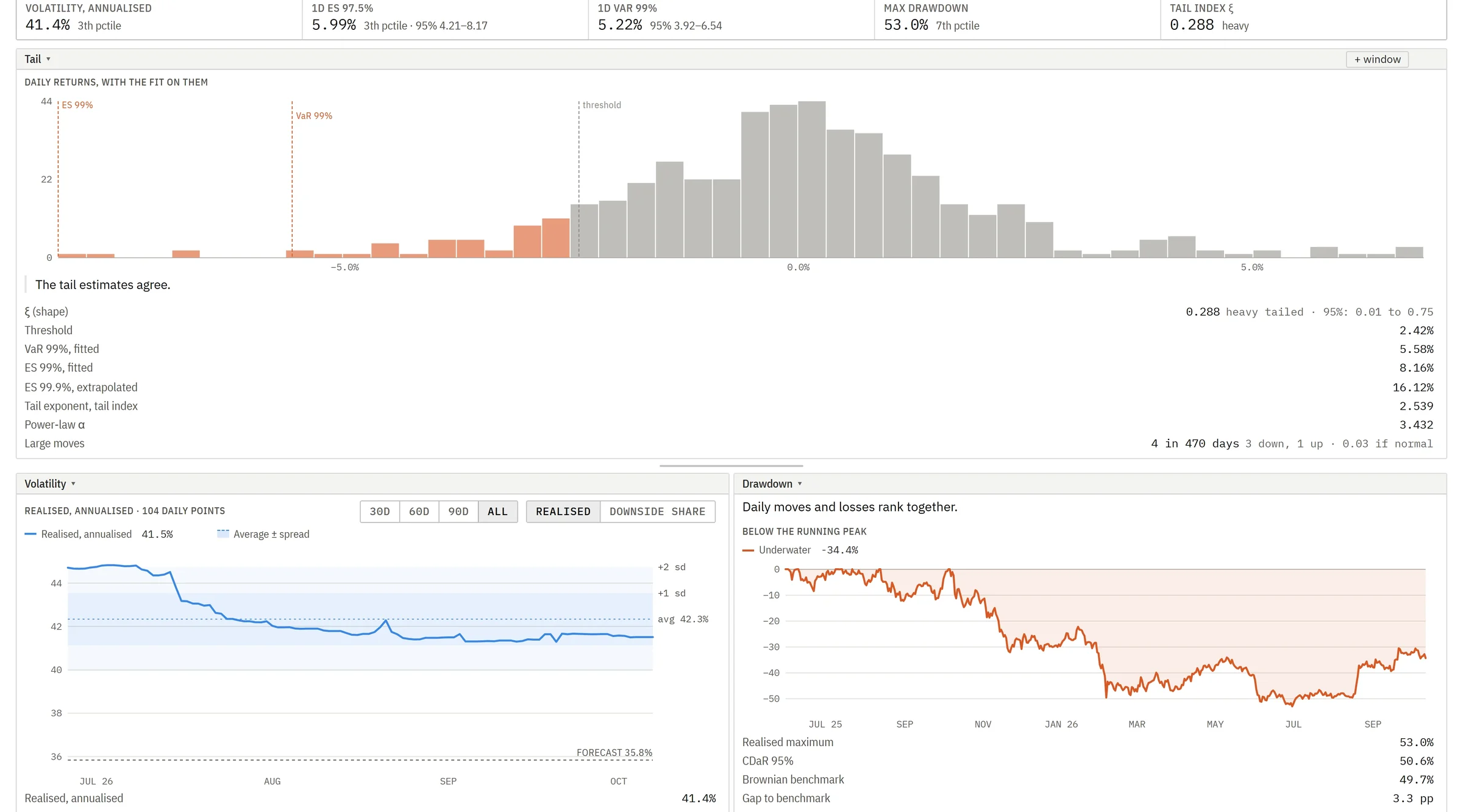This screenshot has height=812, width=1463.
Task: Click the Tail Index ξ value 0.288
Action: pos(1192,25)
